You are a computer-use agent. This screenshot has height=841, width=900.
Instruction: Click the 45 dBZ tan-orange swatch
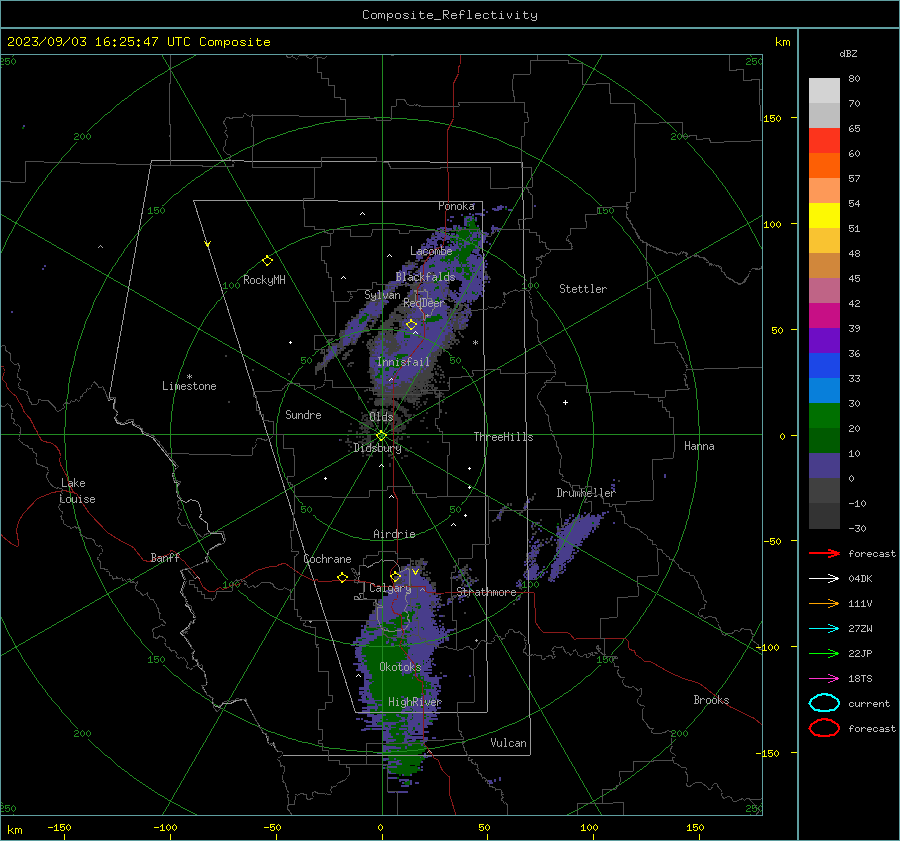pos(824,265)
